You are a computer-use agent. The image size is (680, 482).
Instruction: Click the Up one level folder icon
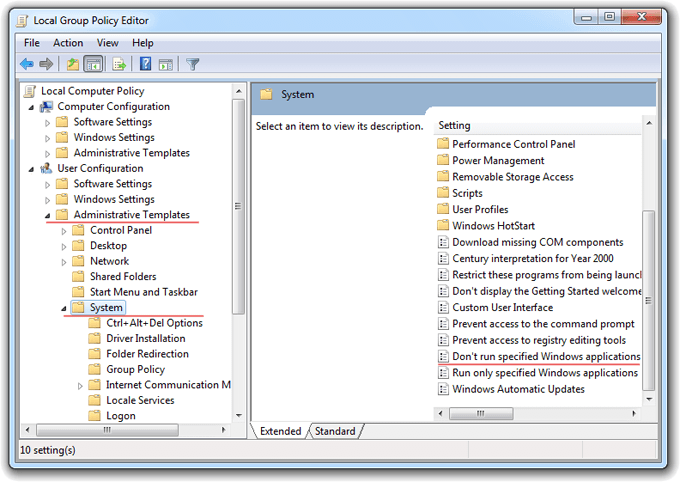point(72,64)
